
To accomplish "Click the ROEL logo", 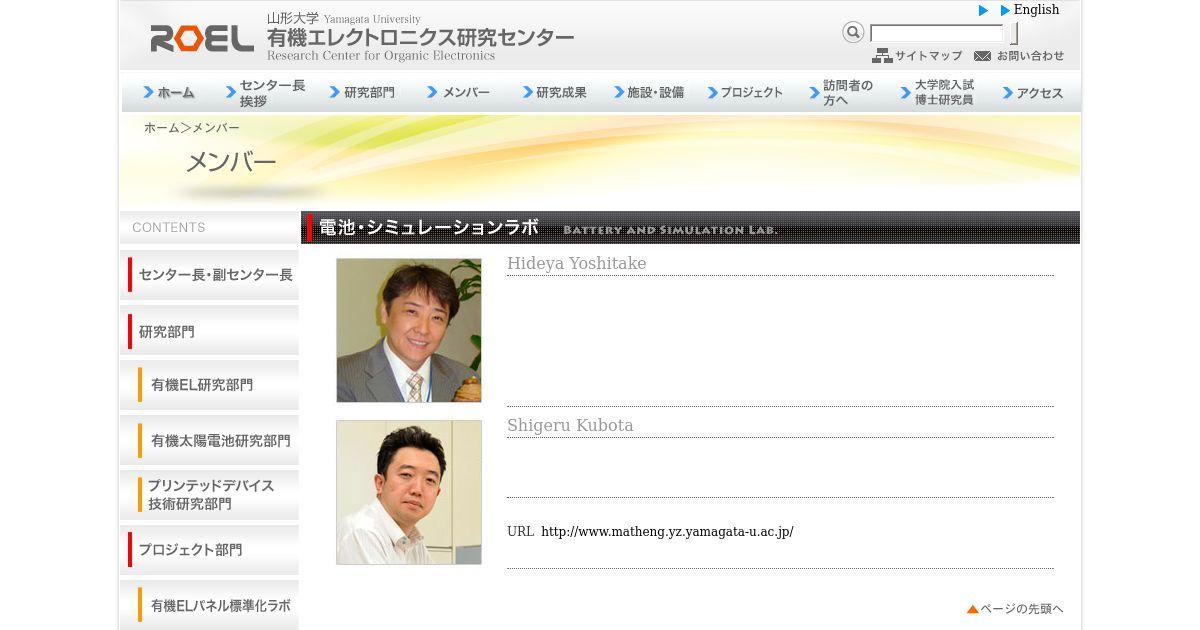I will (202, 38).
